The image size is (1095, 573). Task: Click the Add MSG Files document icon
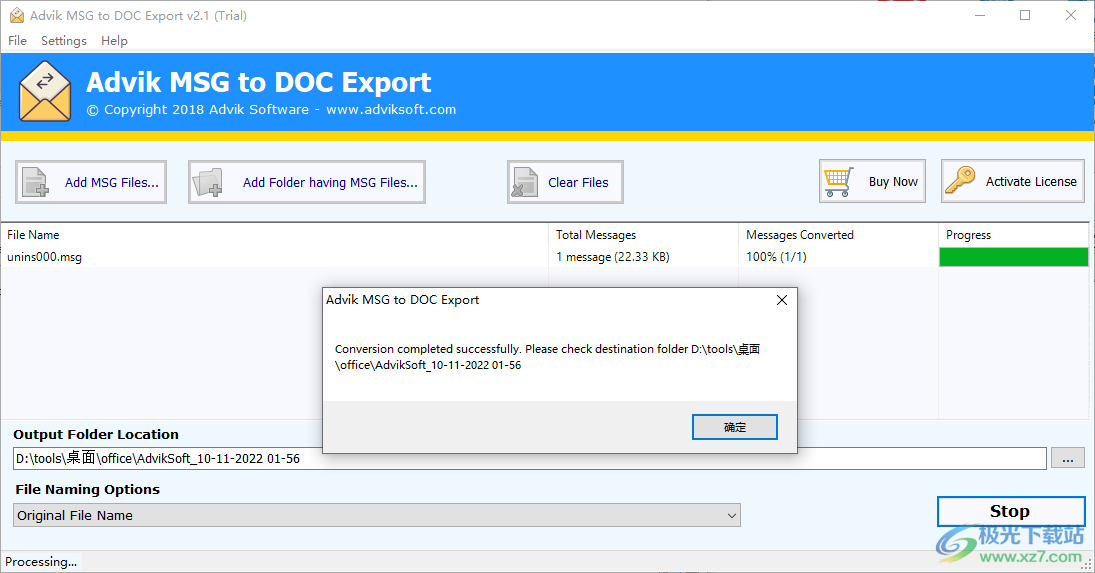(x=36, y=182)
